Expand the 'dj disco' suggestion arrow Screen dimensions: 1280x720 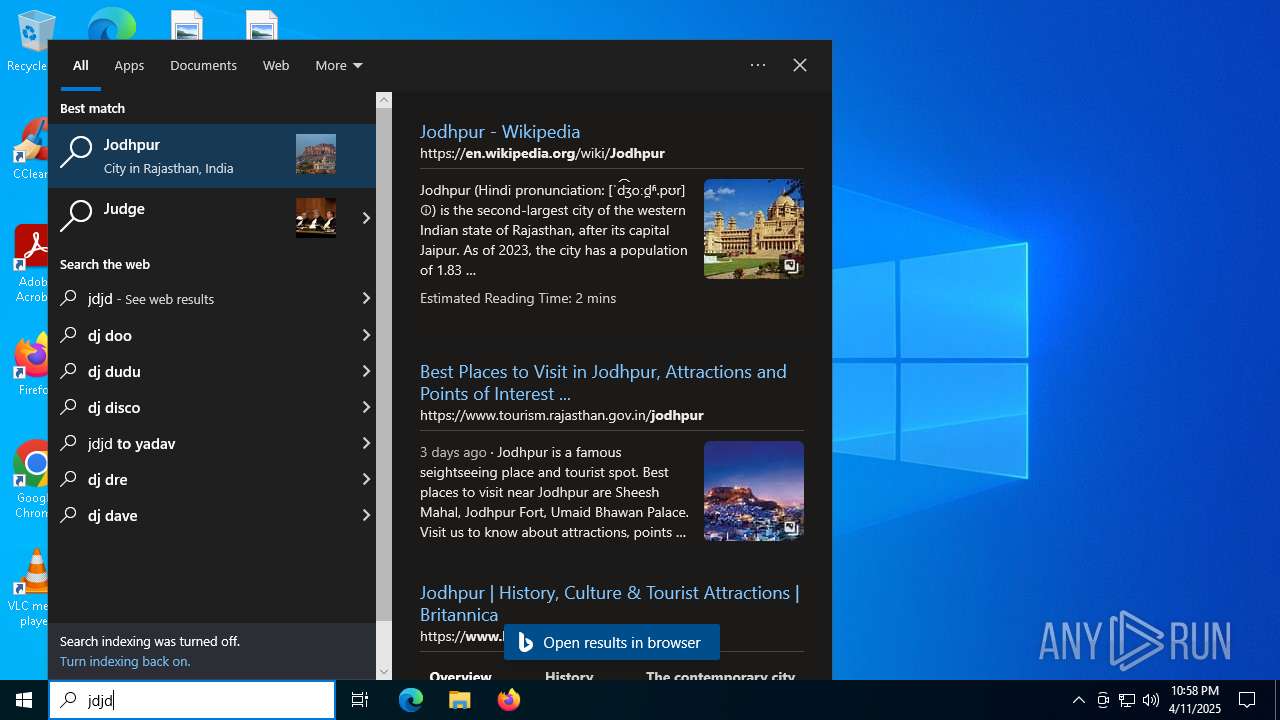[366, 407]
